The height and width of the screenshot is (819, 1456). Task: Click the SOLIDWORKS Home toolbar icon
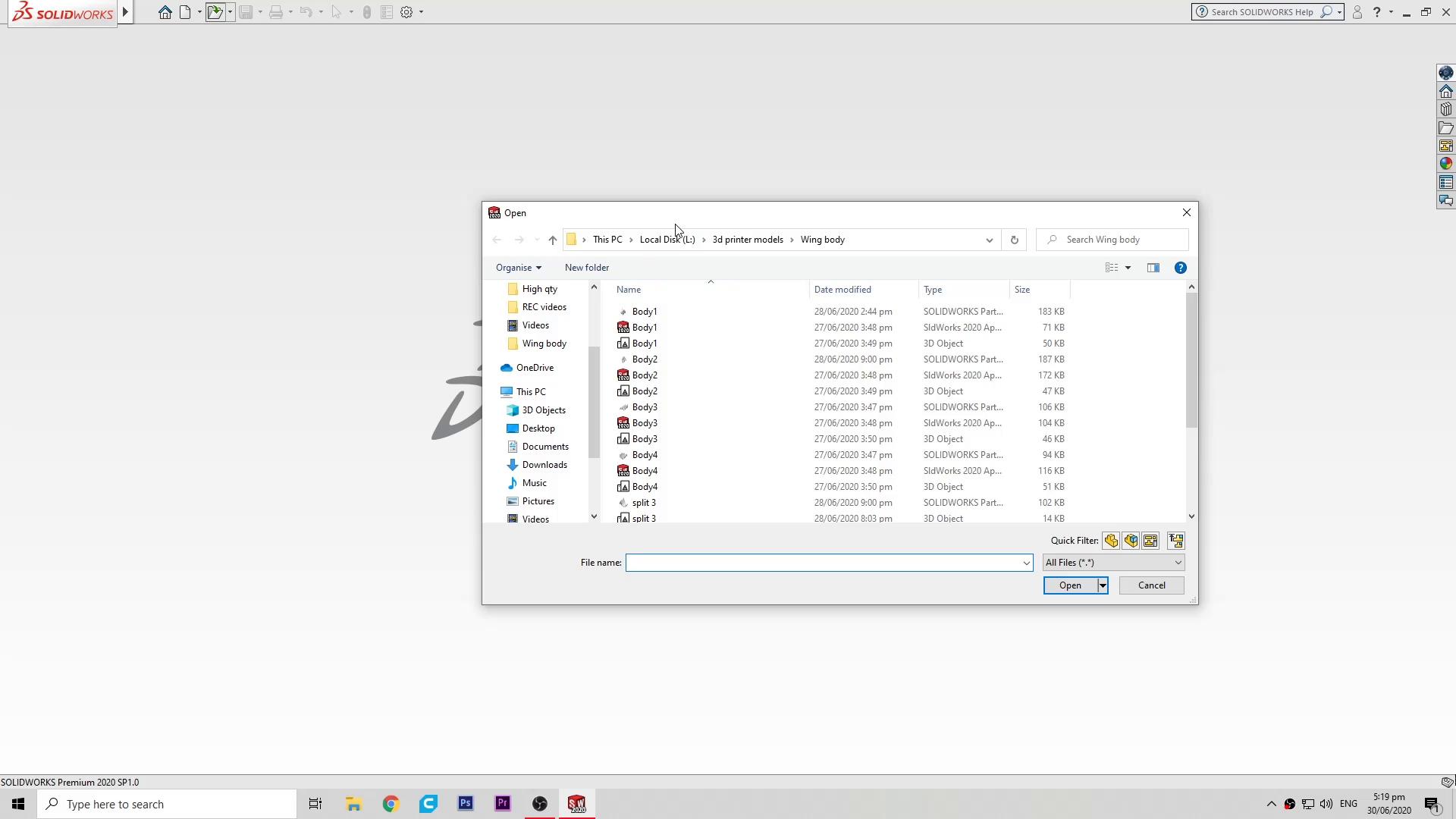(165, 12)
